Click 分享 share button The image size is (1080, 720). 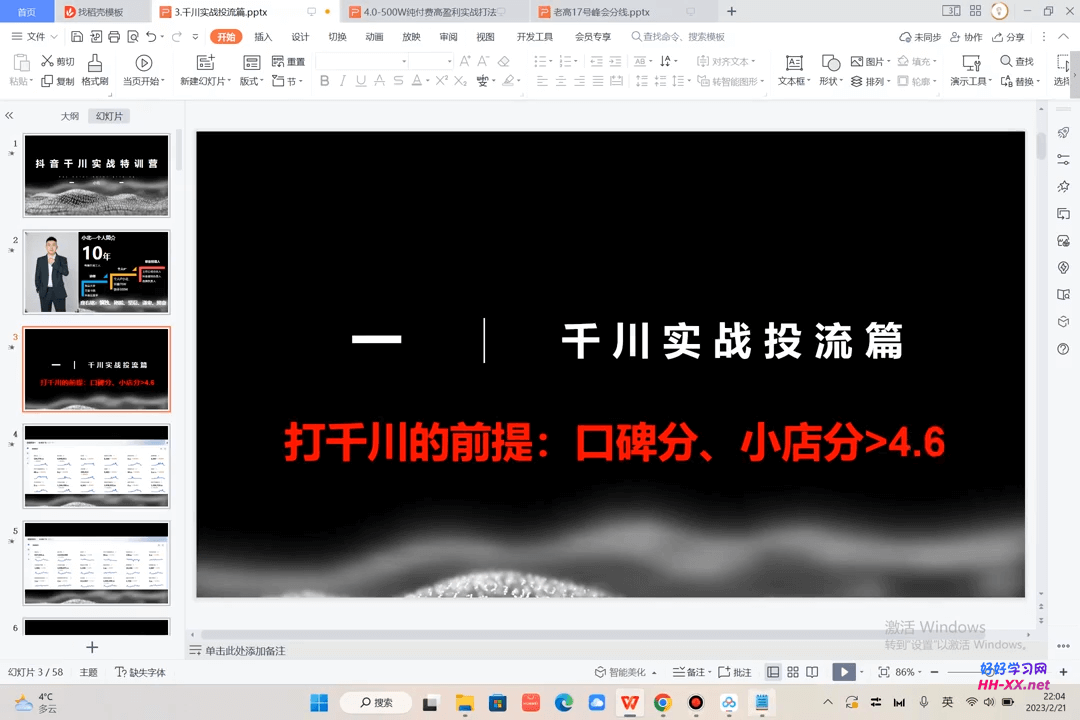pyautogui.click(x=1008, y=37)
